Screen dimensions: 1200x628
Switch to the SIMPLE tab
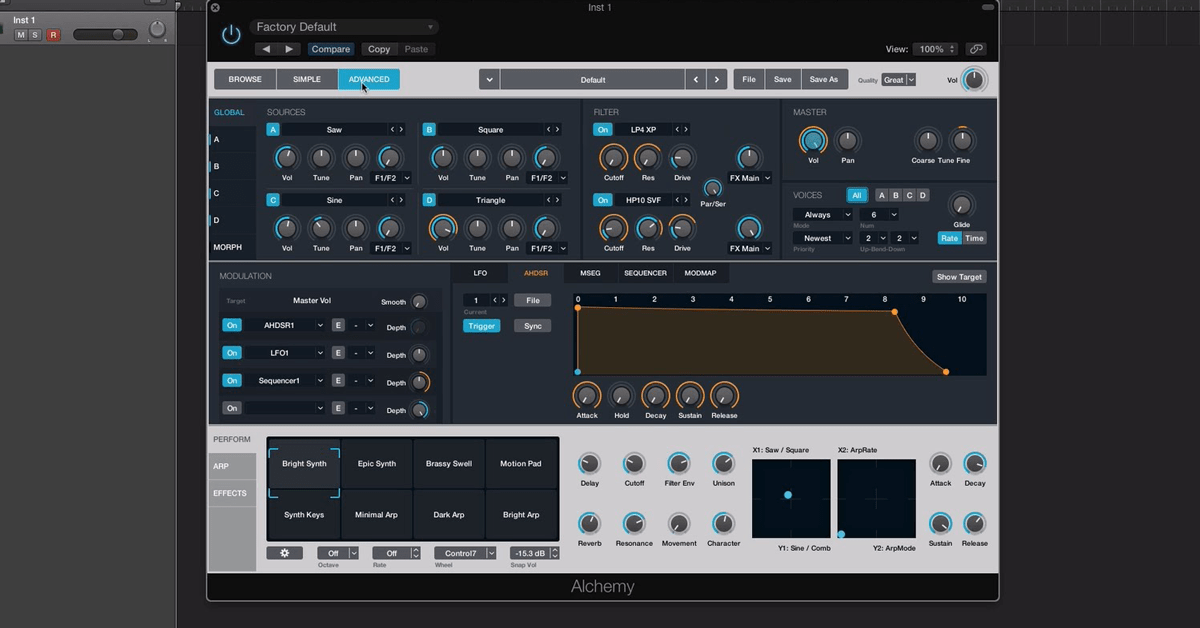pyautogui.click(x=307, y=78)
